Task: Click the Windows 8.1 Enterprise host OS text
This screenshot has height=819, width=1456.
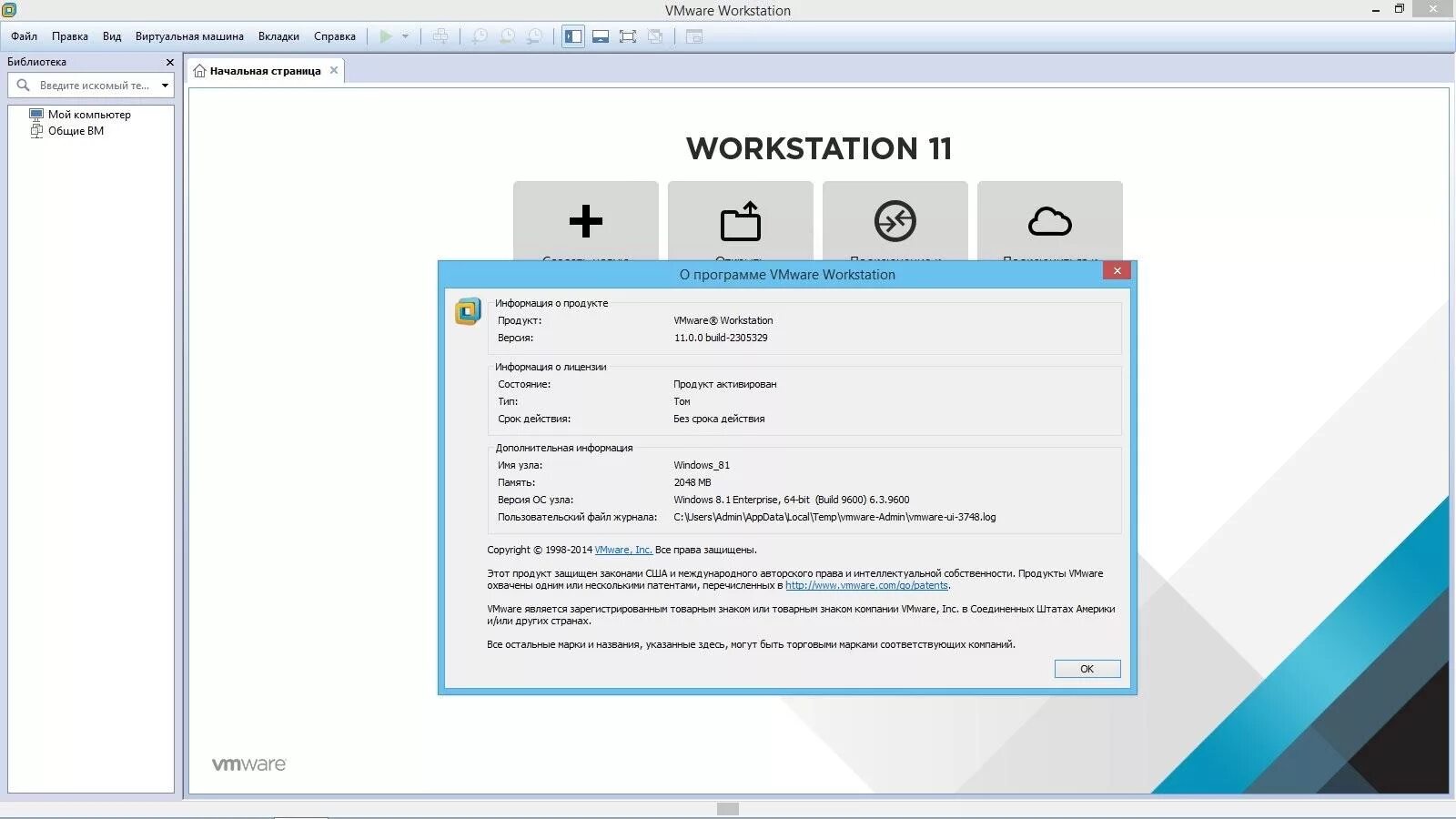Action: (x=792, y=500)
